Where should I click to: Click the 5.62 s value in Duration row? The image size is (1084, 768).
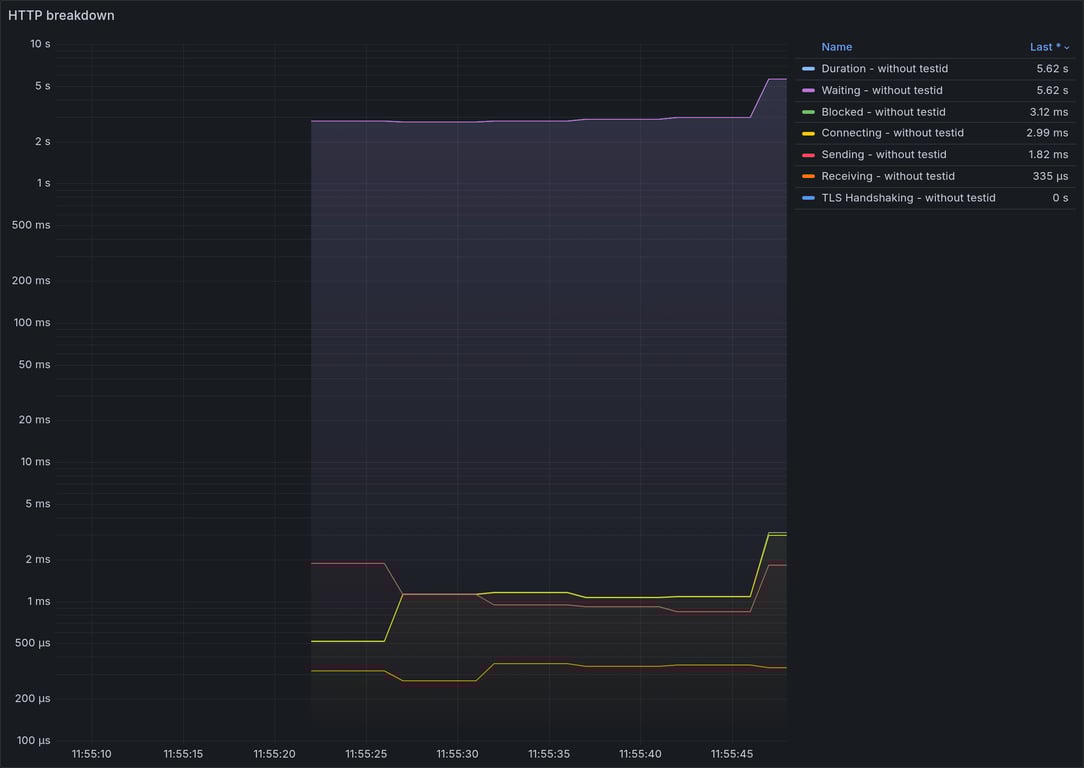[1052, 68]
